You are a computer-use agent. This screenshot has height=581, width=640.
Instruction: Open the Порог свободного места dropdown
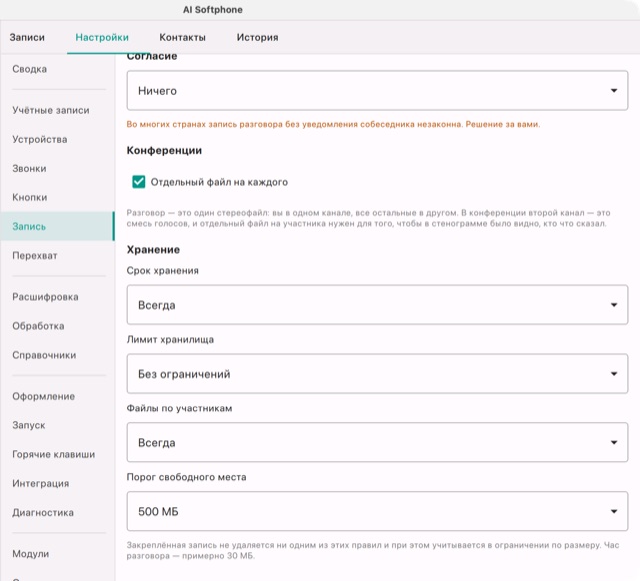[377, 511]
